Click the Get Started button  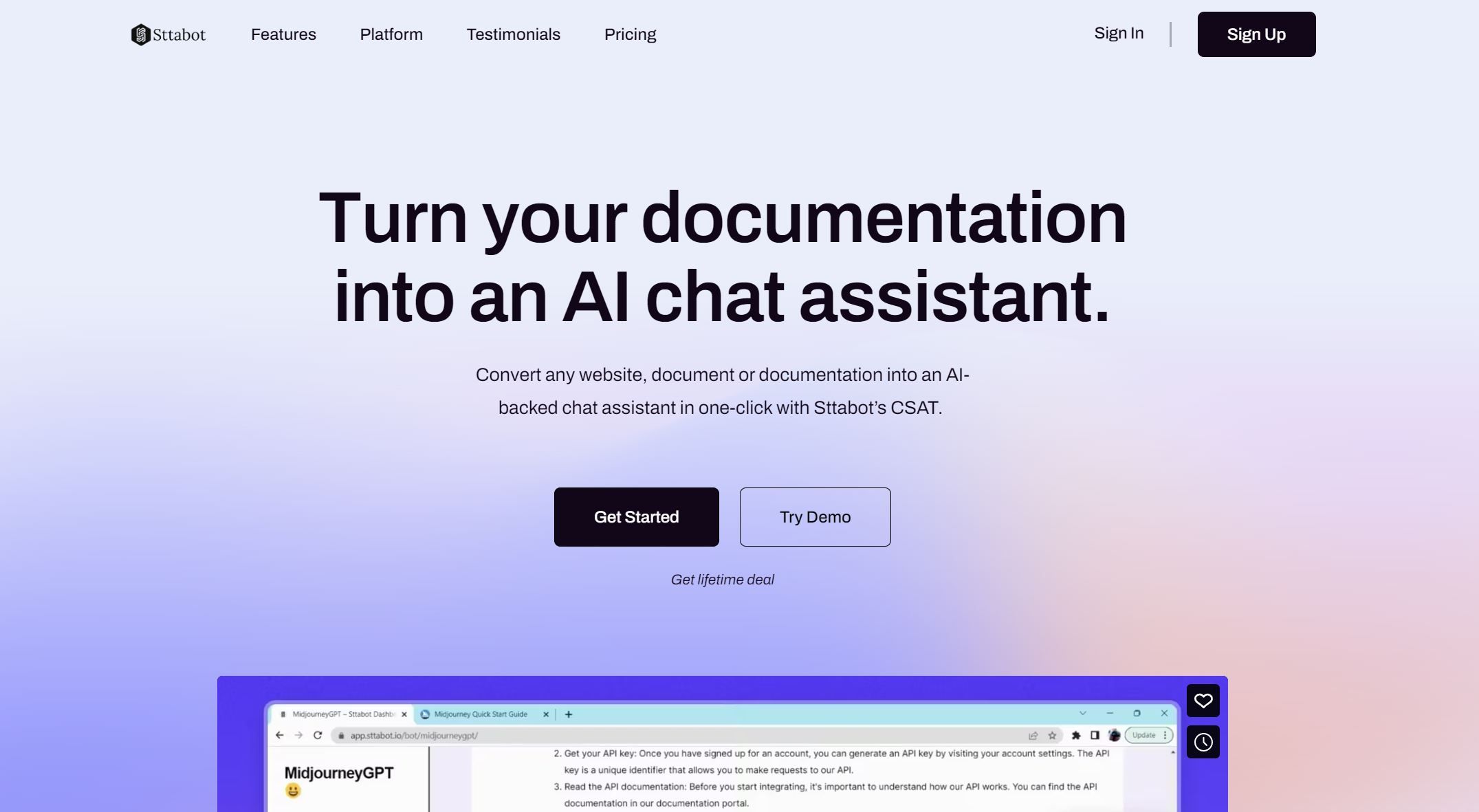pos(636,516)
